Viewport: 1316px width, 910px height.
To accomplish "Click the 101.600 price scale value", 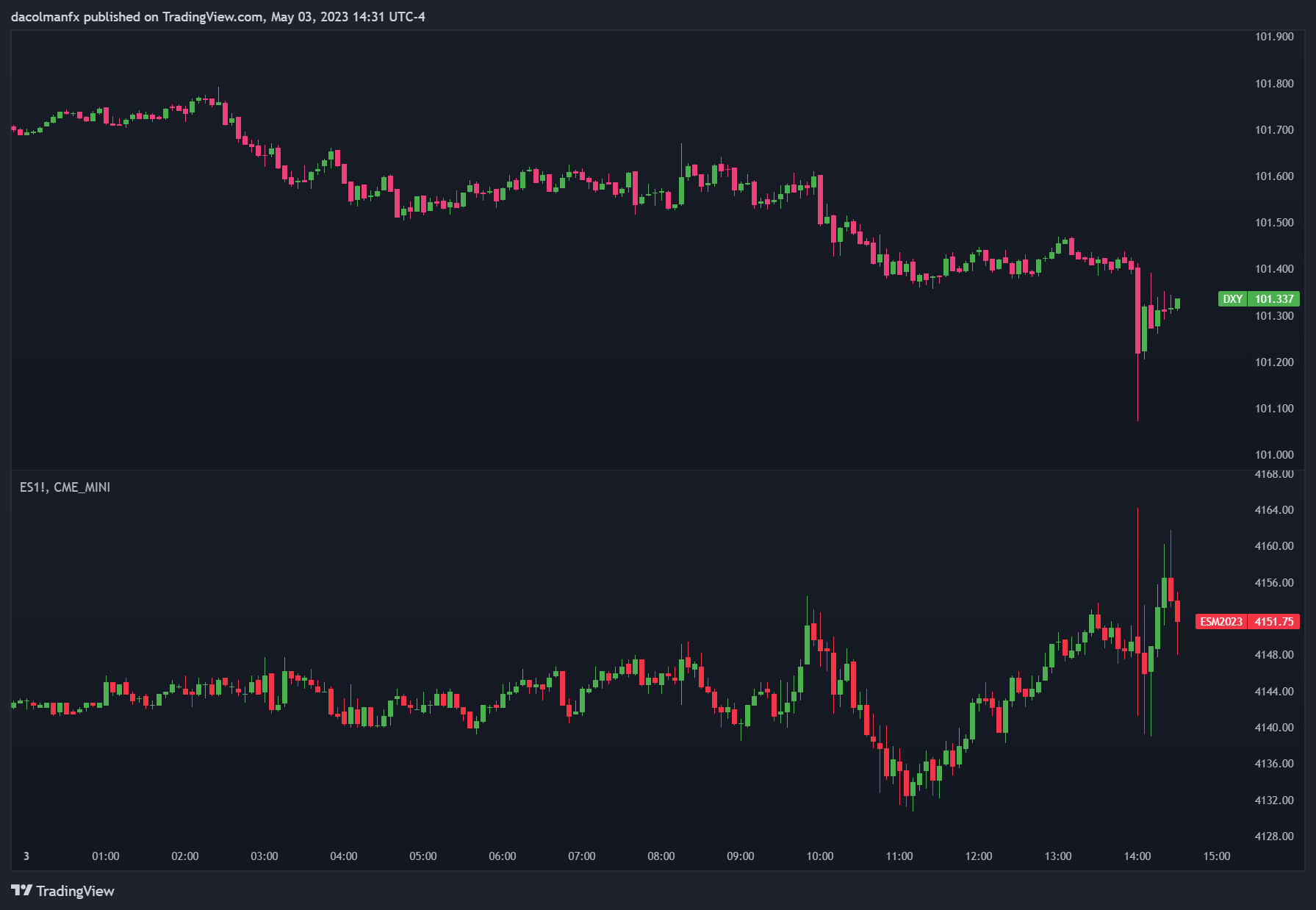I will 1274,176.
